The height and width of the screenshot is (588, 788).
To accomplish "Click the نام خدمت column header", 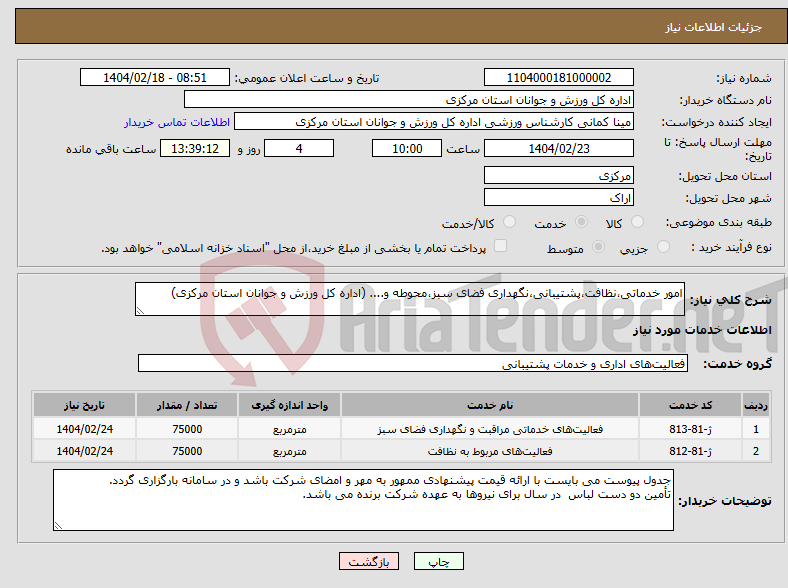I will tap(490, 405).
